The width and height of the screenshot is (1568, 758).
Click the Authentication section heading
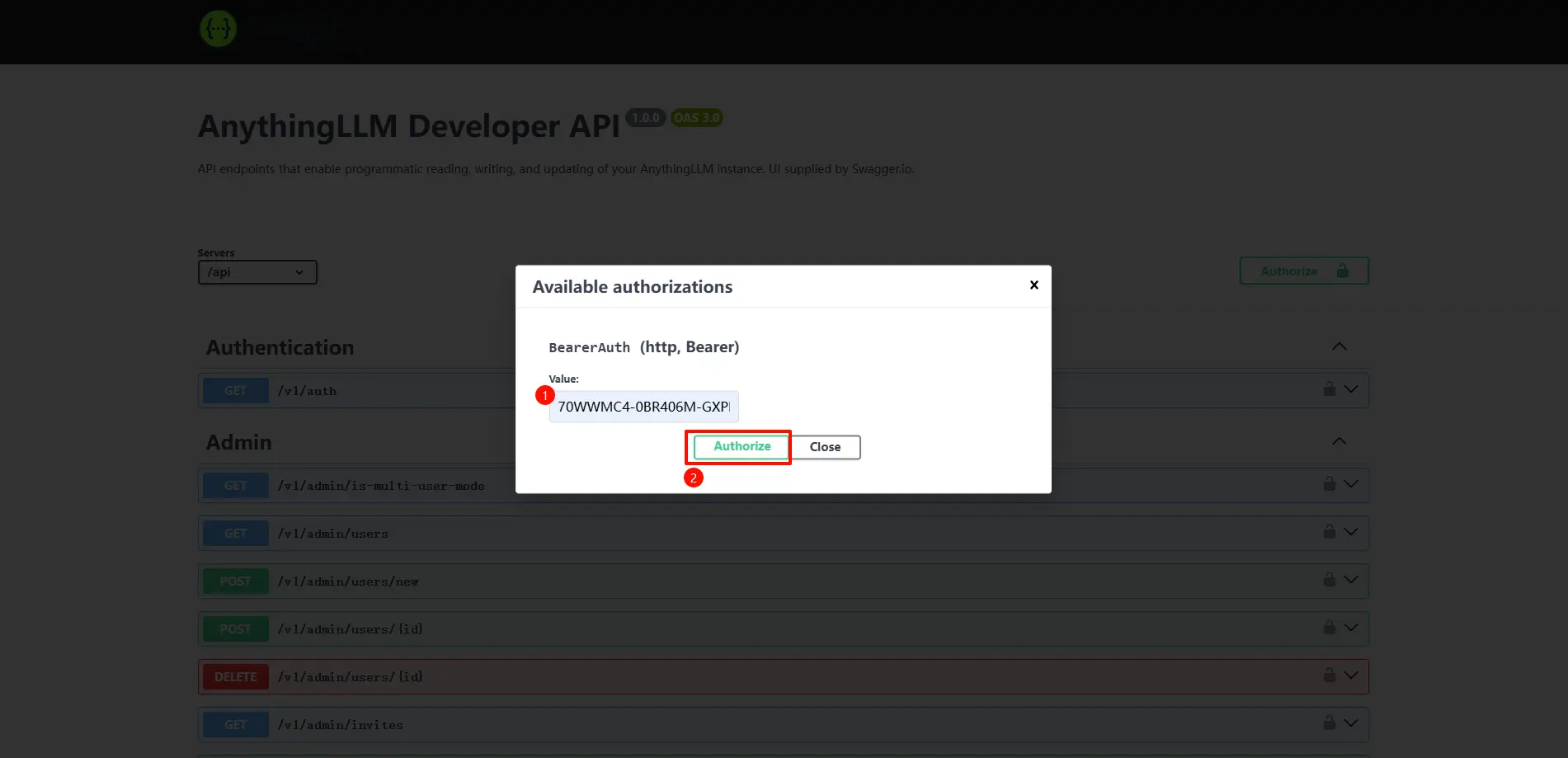[280, 347]
